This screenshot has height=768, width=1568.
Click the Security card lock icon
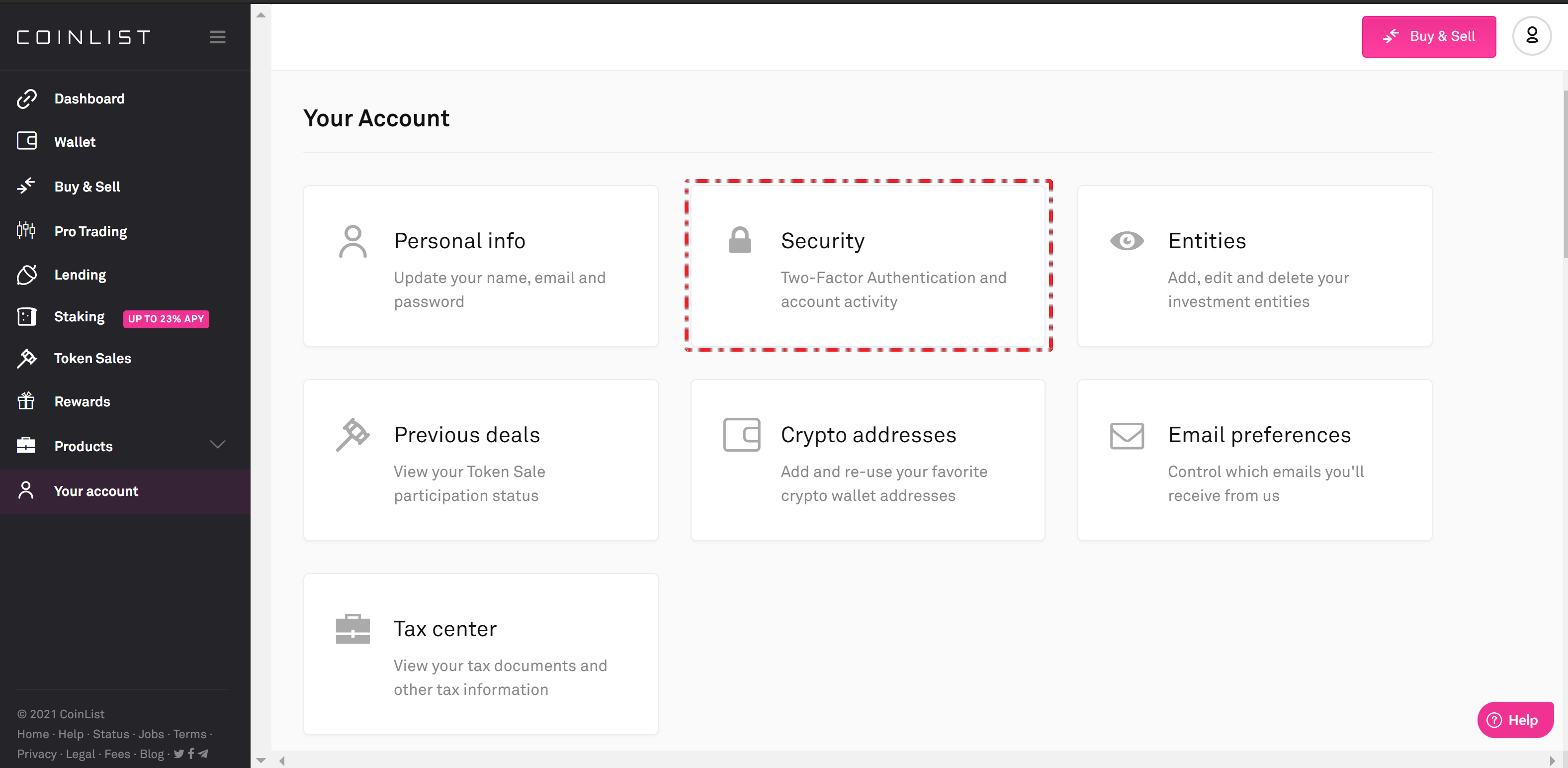pyautogui.click(x=740, y=241)
